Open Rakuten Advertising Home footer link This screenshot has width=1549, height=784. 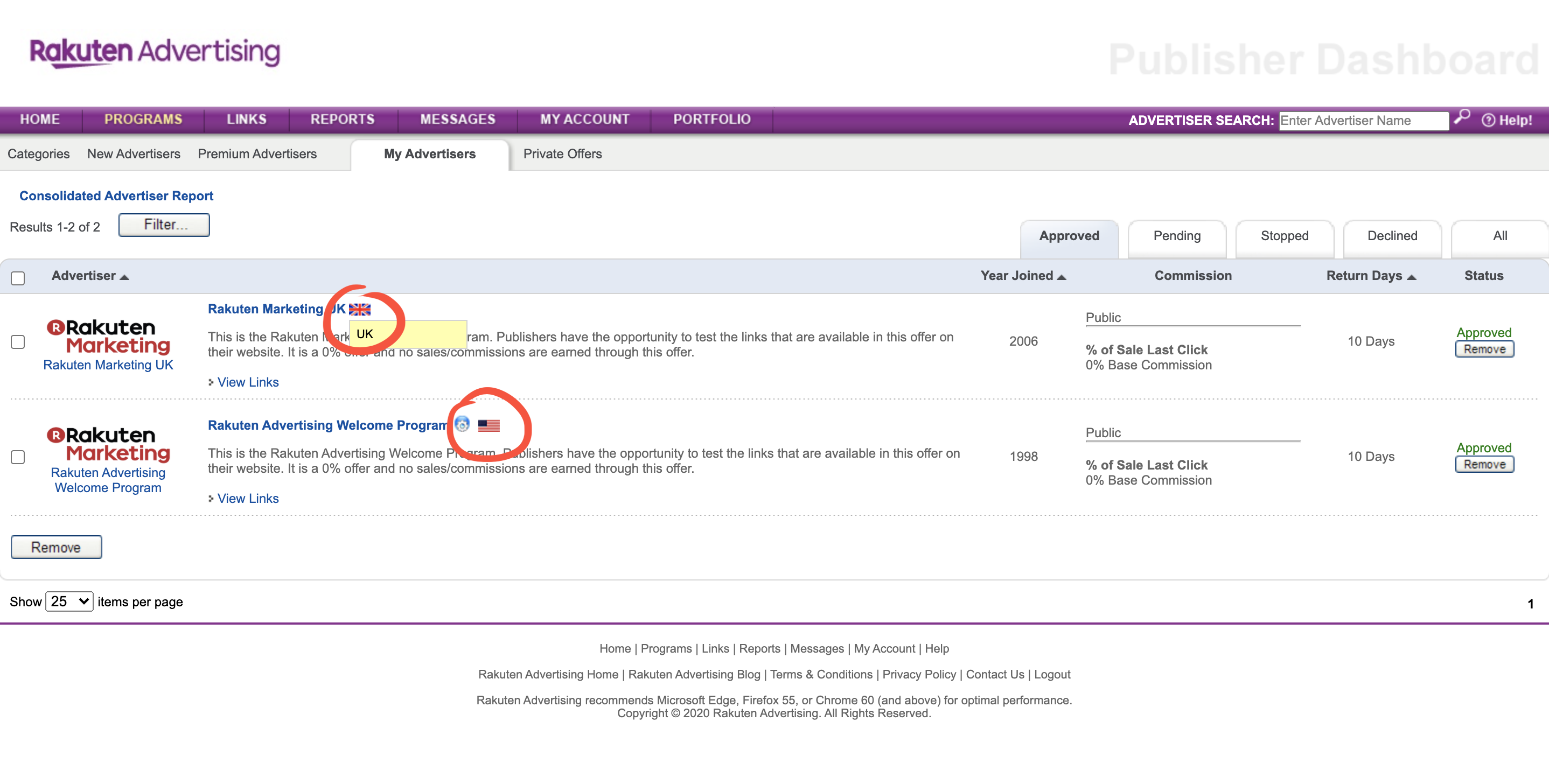point(548,675)
